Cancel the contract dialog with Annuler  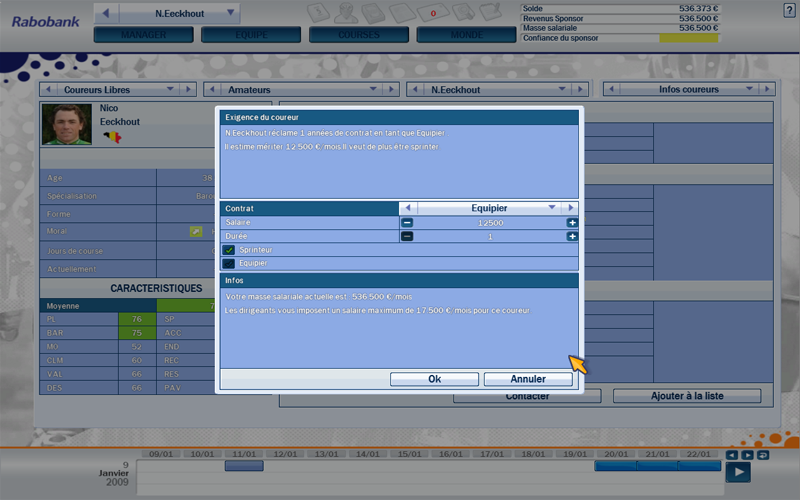click(528, 379)
